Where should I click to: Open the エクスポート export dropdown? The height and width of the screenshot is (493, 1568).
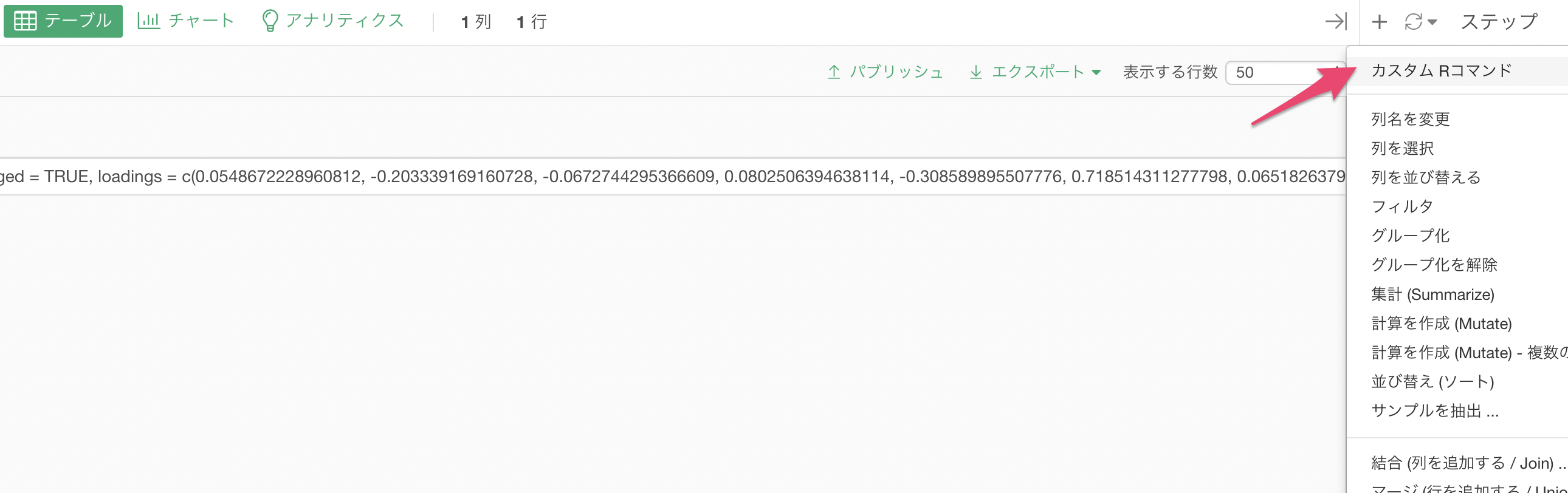(1035, 72)
